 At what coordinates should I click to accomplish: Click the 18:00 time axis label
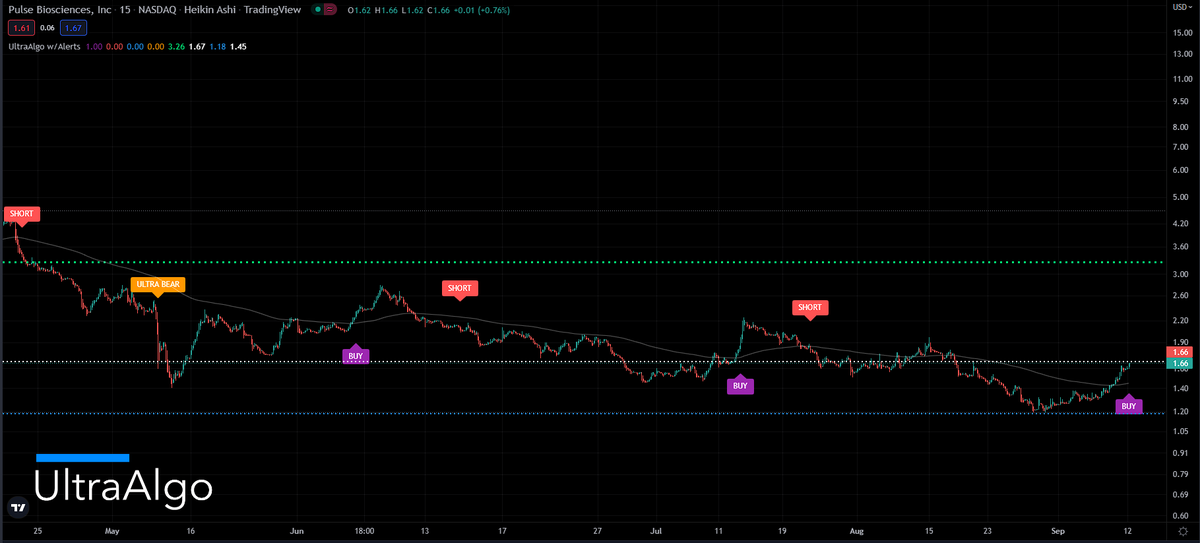[x=364, y=533]
